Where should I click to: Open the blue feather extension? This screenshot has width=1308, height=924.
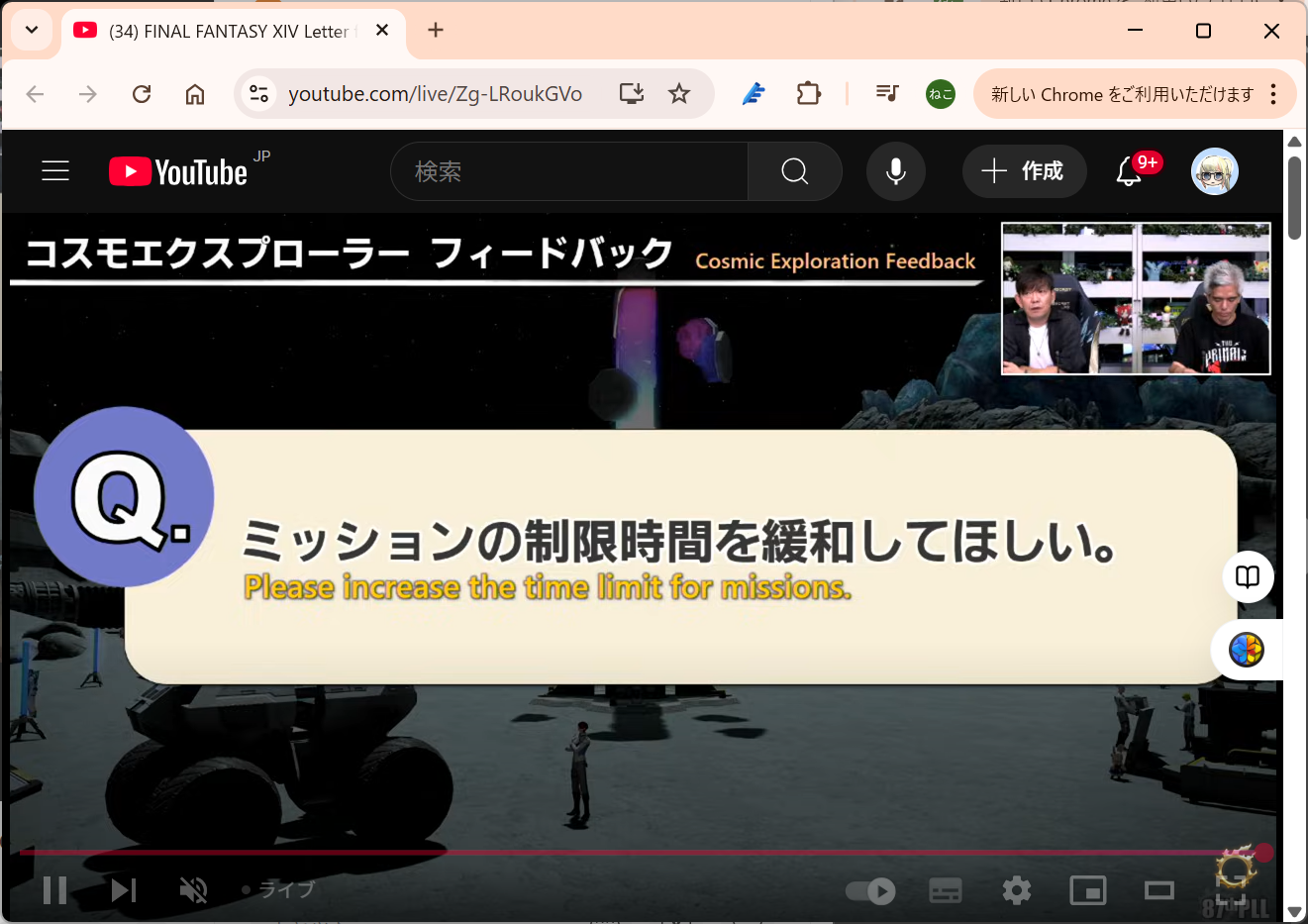pyautogui.click(x=754, y=94)
